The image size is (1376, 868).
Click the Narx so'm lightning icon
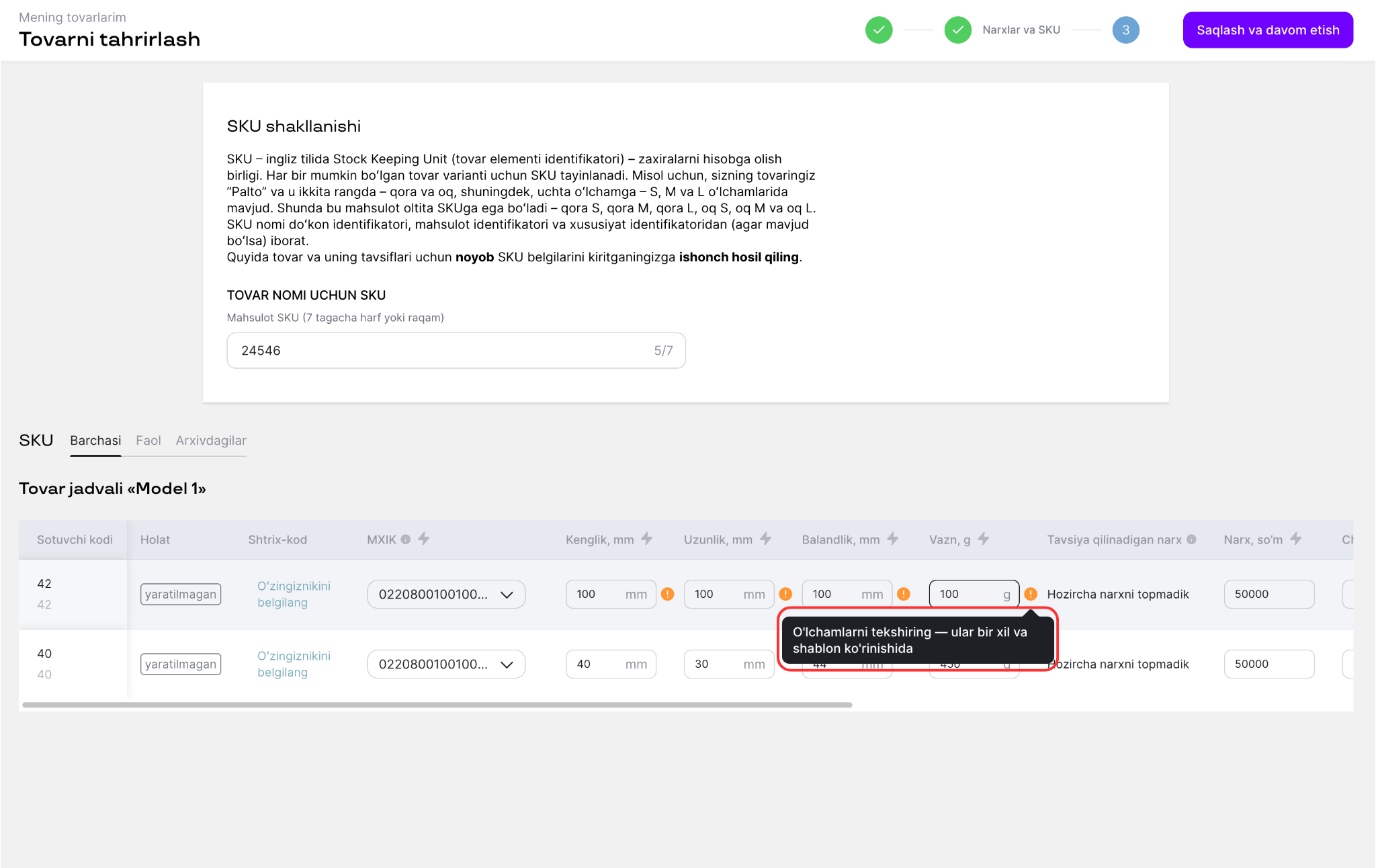pyautogui.click(x=1296, y=539)
